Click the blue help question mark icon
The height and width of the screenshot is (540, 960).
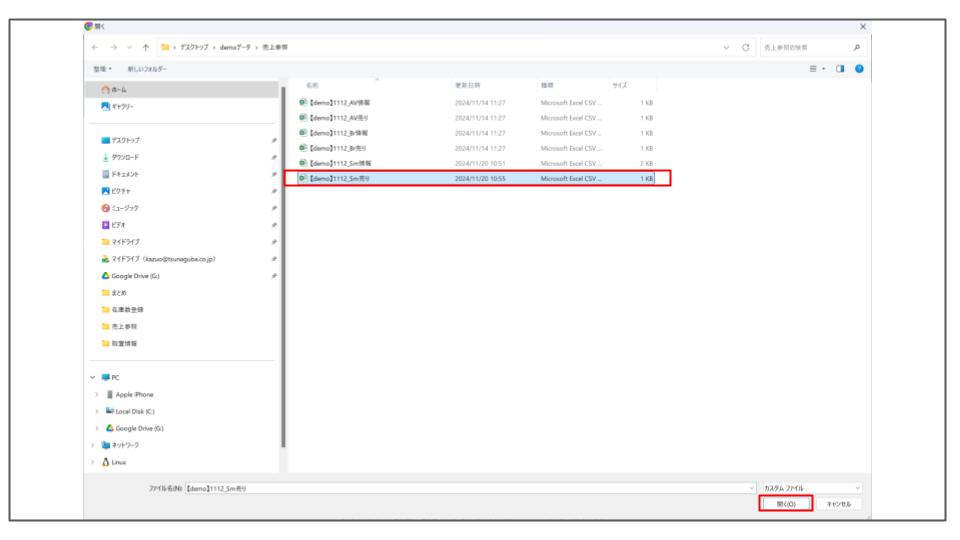[x=859, y=70]
